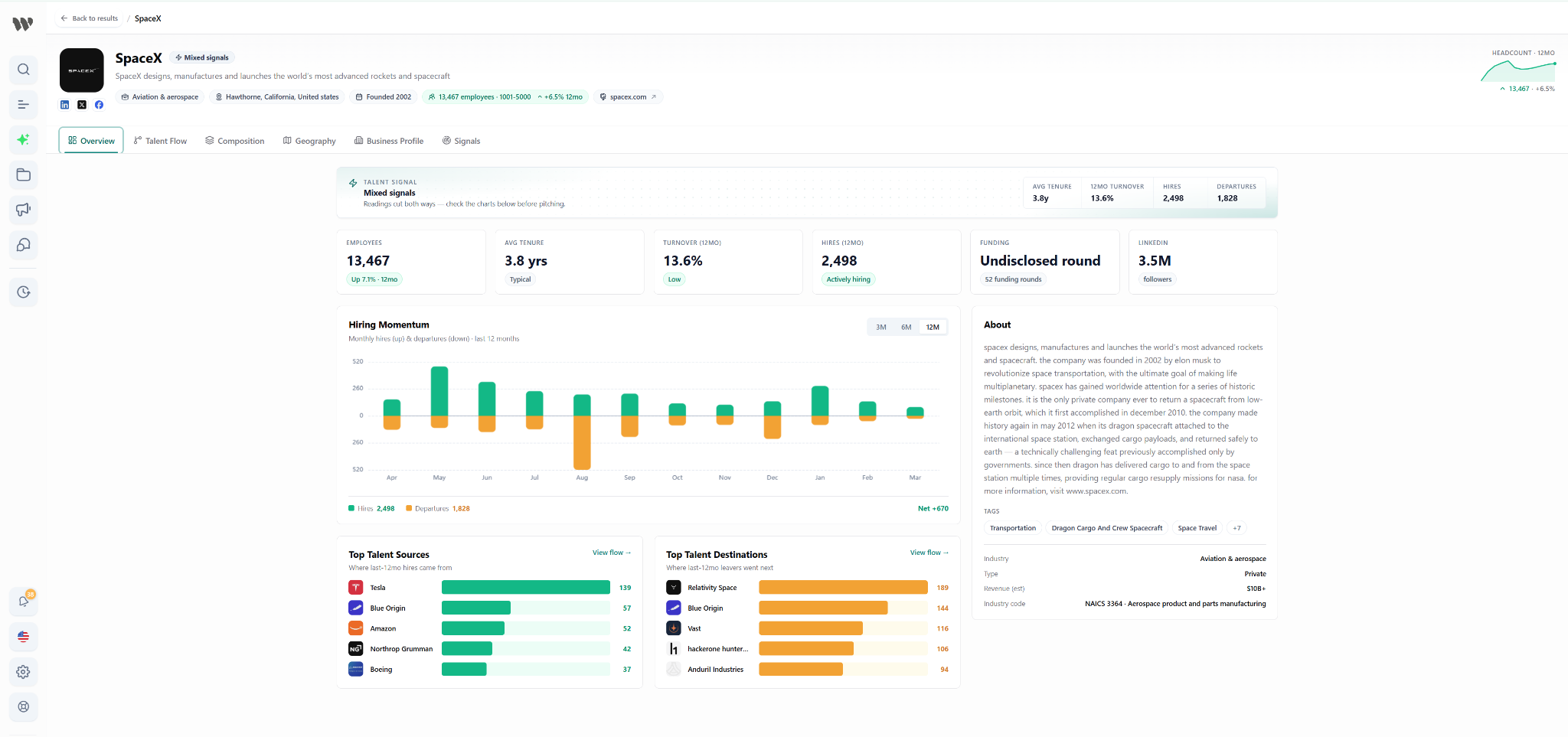Switch Hiring Momentum to 6M range
The height and width of the screenshot is (737, 1568).
tap(906, 327)
